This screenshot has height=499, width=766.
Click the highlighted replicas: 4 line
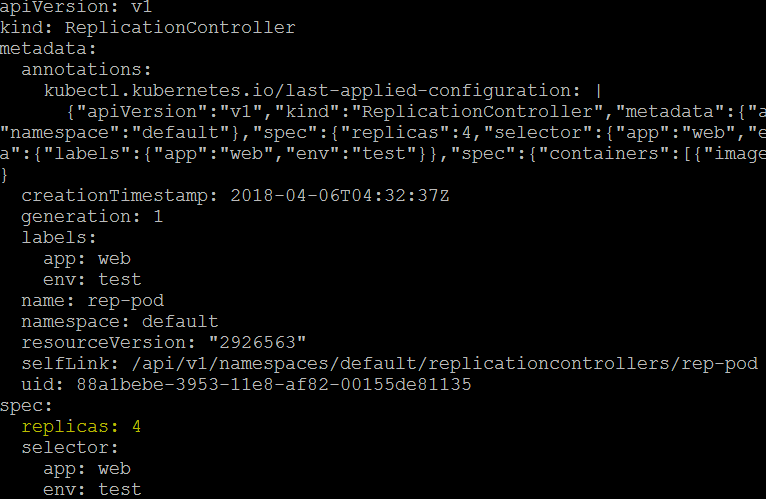coord(81,427)
